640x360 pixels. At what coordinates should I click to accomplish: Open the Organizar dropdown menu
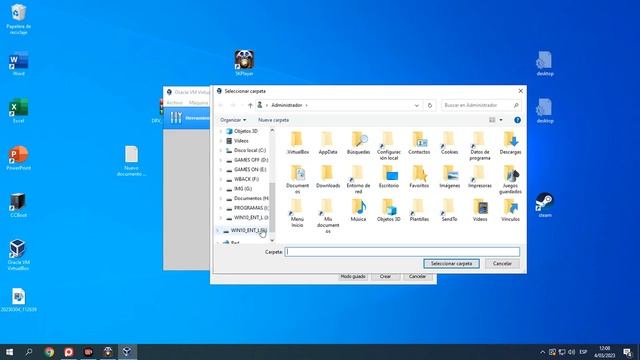click(233, 120)
